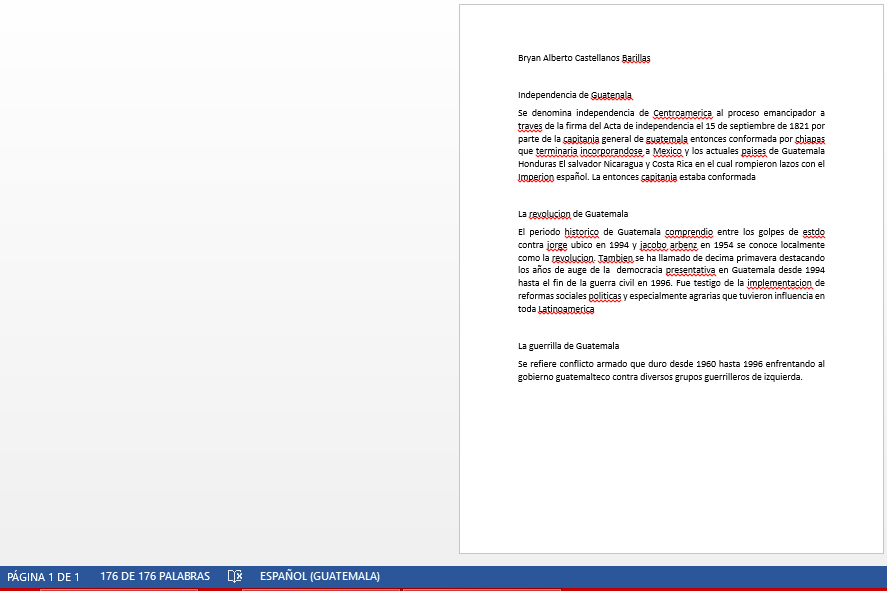Click the underlined word 'Centroamerica'
Viewport: 887px width, 591px height.
click(682, 113)
